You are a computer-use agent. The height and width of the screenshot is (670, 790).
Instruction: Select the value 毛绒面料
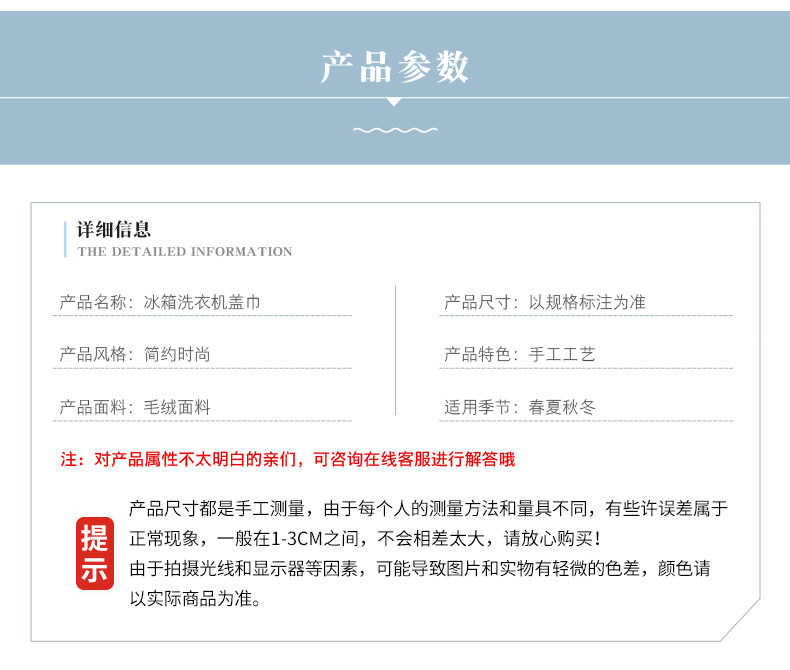click(177, 407)
